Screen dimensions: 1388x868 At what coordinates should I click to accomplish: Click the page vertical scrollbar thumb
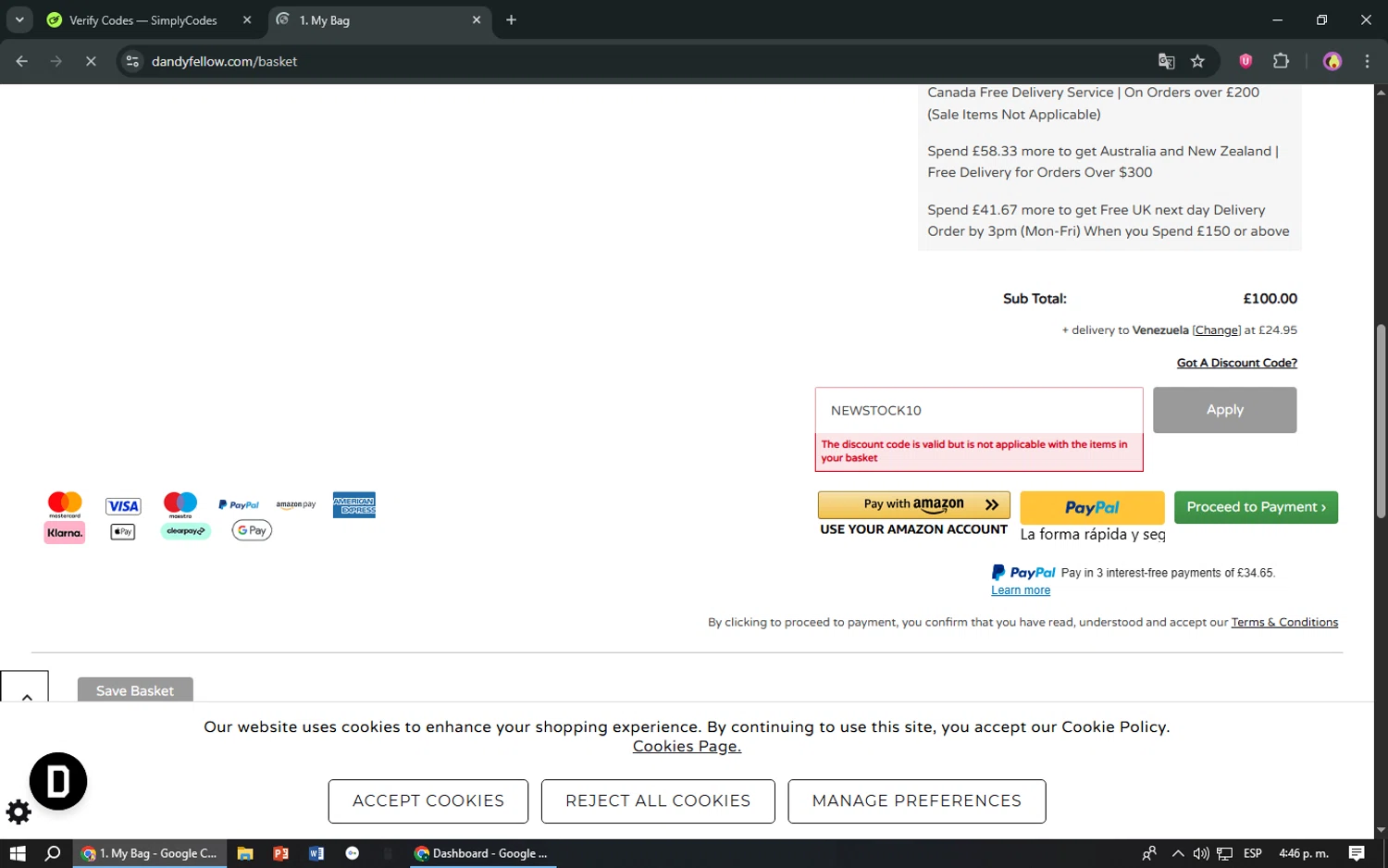coord(1381,421)
